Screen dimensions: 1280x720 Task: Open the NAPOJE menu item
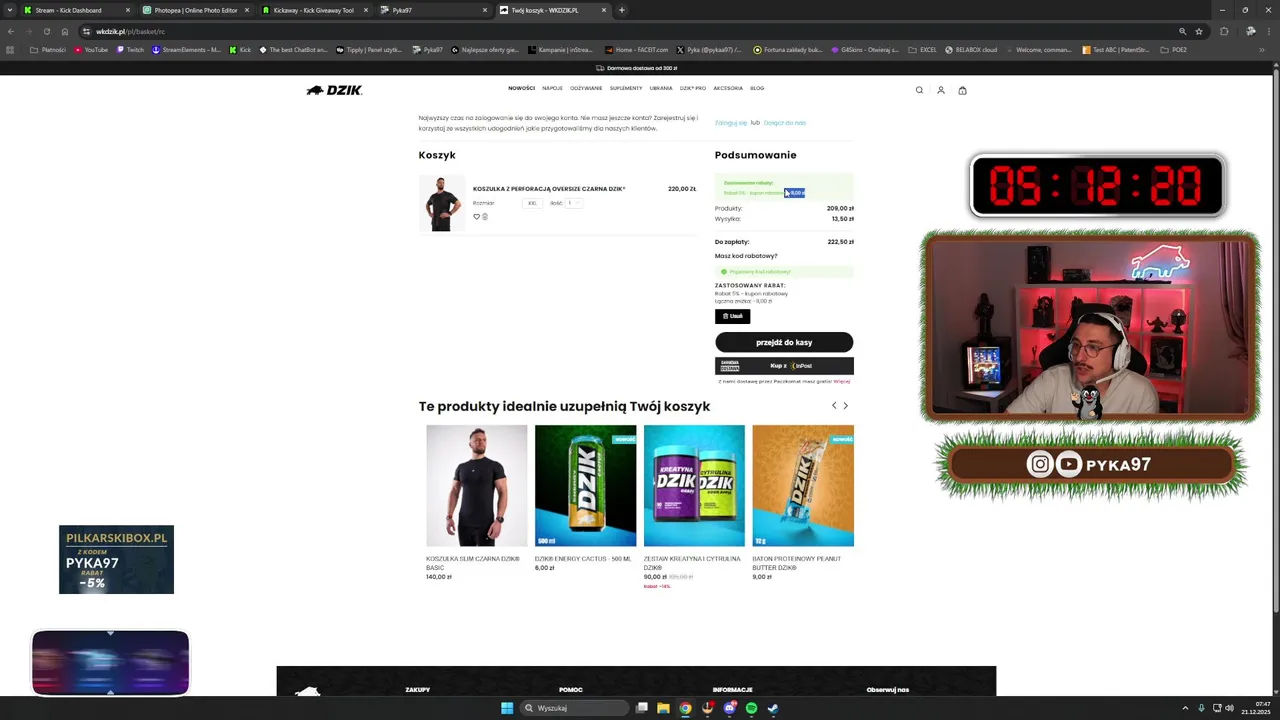(552, 88)
